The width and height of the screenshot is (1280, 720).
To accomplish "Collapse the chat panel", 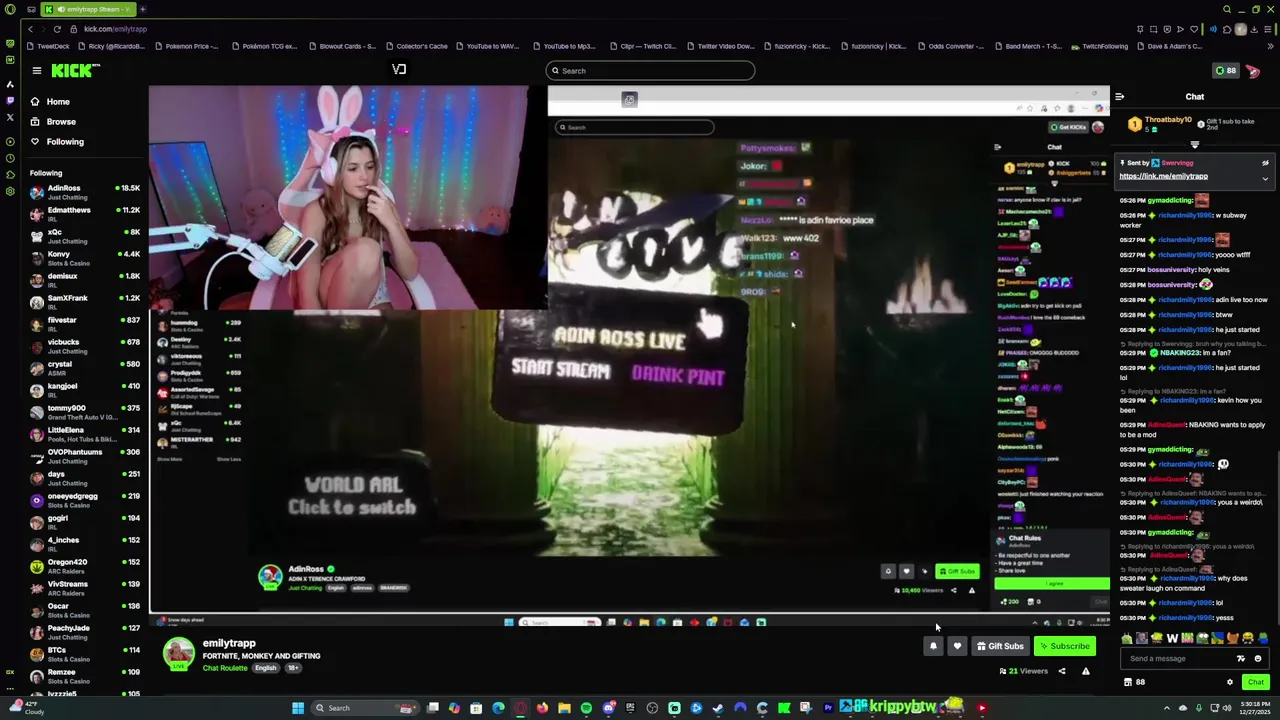I will (1120, 96).
